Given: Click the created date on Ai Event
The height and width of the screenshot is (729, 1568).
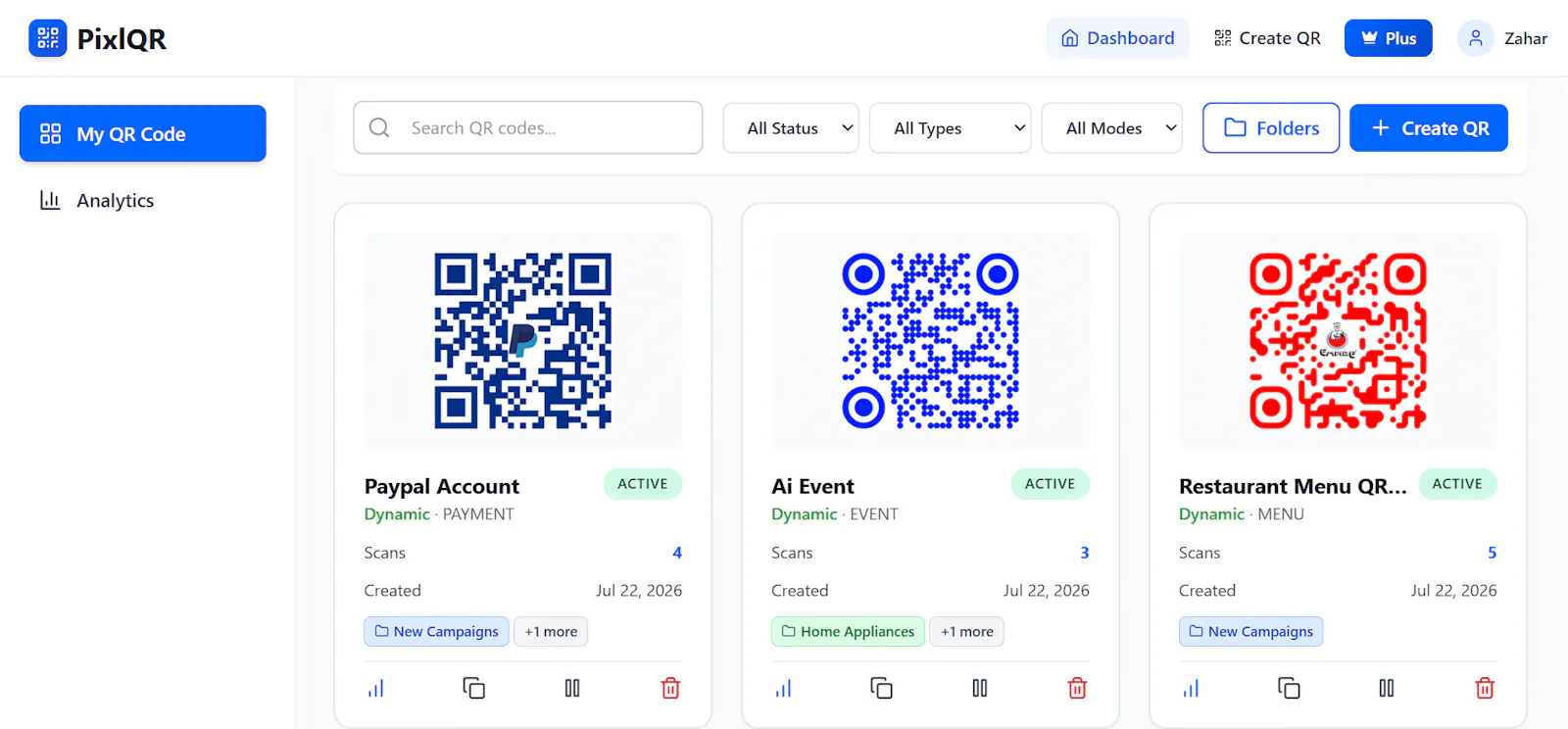Looking at the screenshot, I should tap(1047, 591).
